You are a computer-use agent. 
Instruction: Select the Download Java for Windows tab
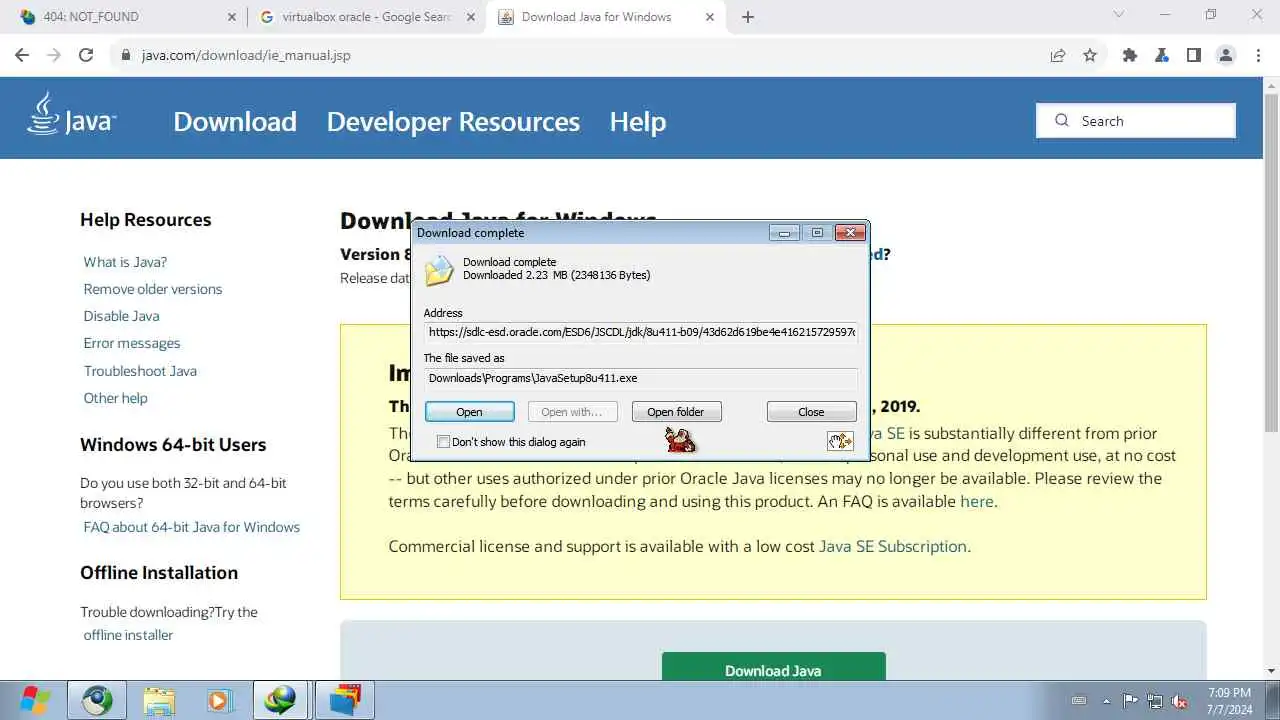tap(606, 17)
